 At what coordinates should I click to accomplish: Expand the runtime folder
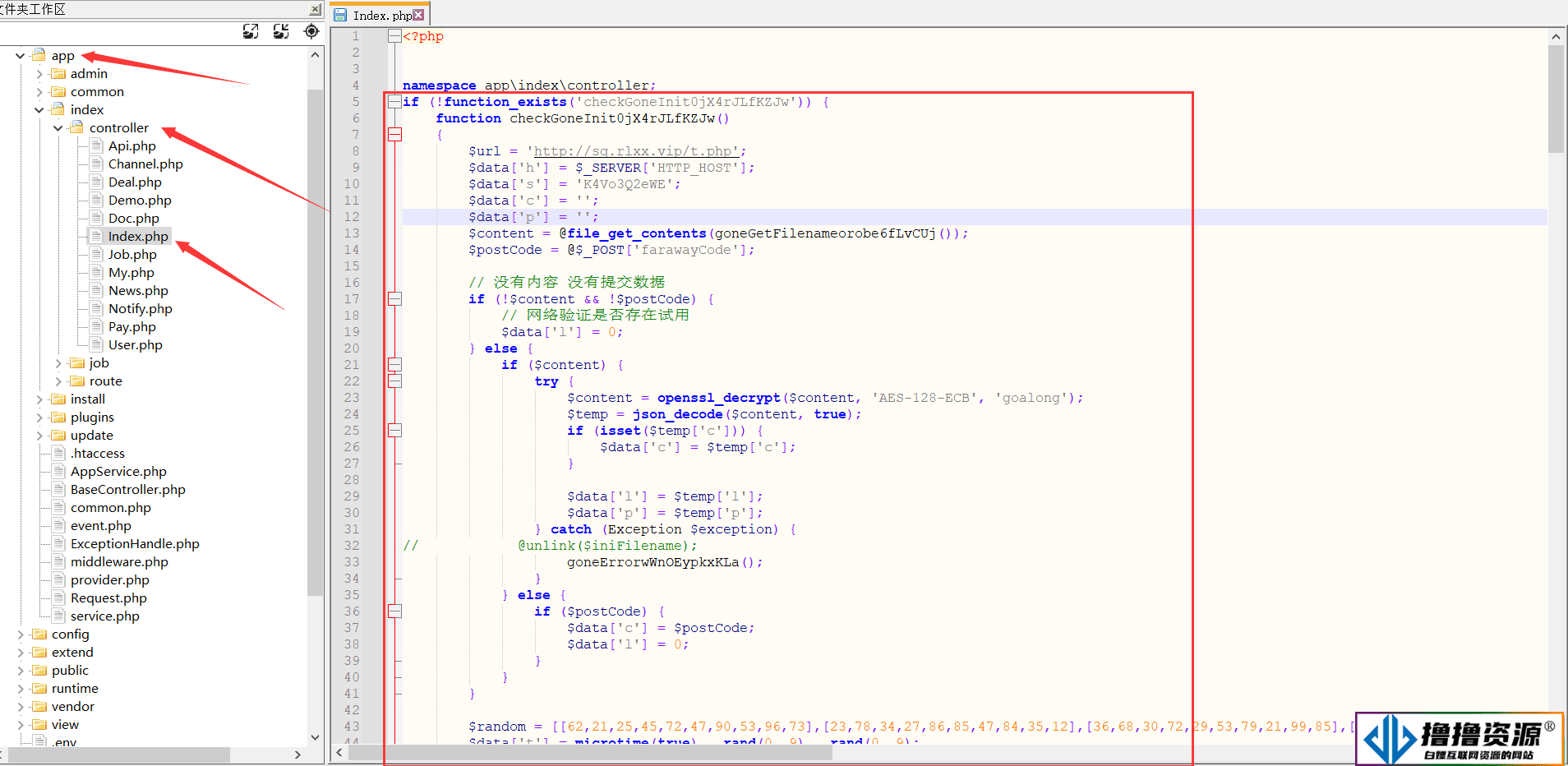pos(20,689)
